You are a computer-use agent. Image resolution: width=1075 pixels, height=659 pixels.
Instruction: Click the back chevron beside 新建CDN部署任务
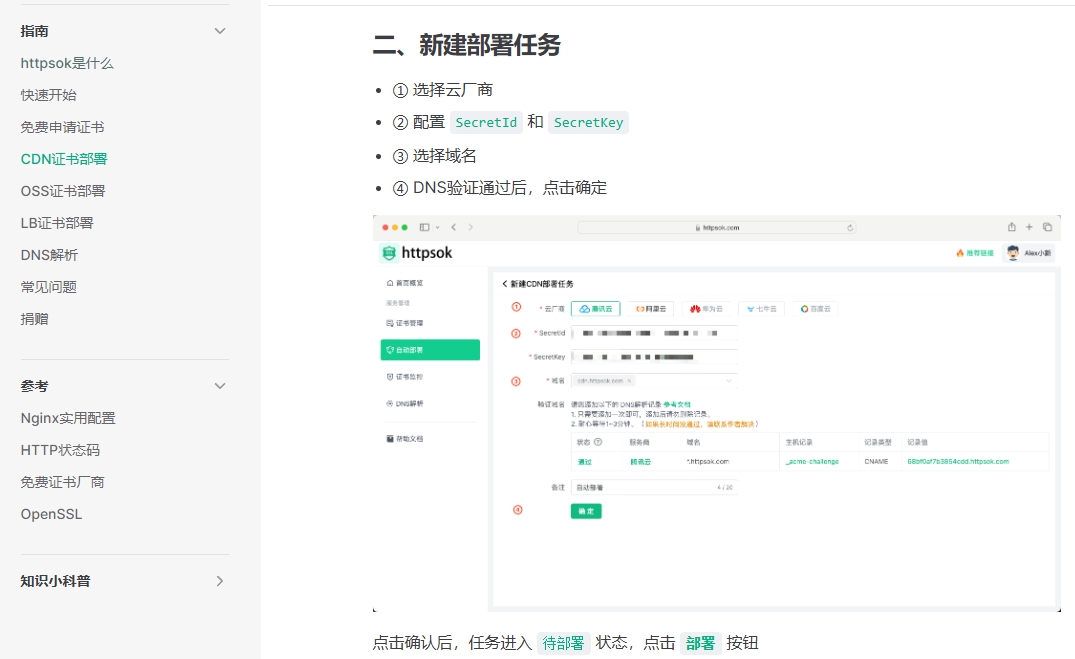(x=505, y=284)
